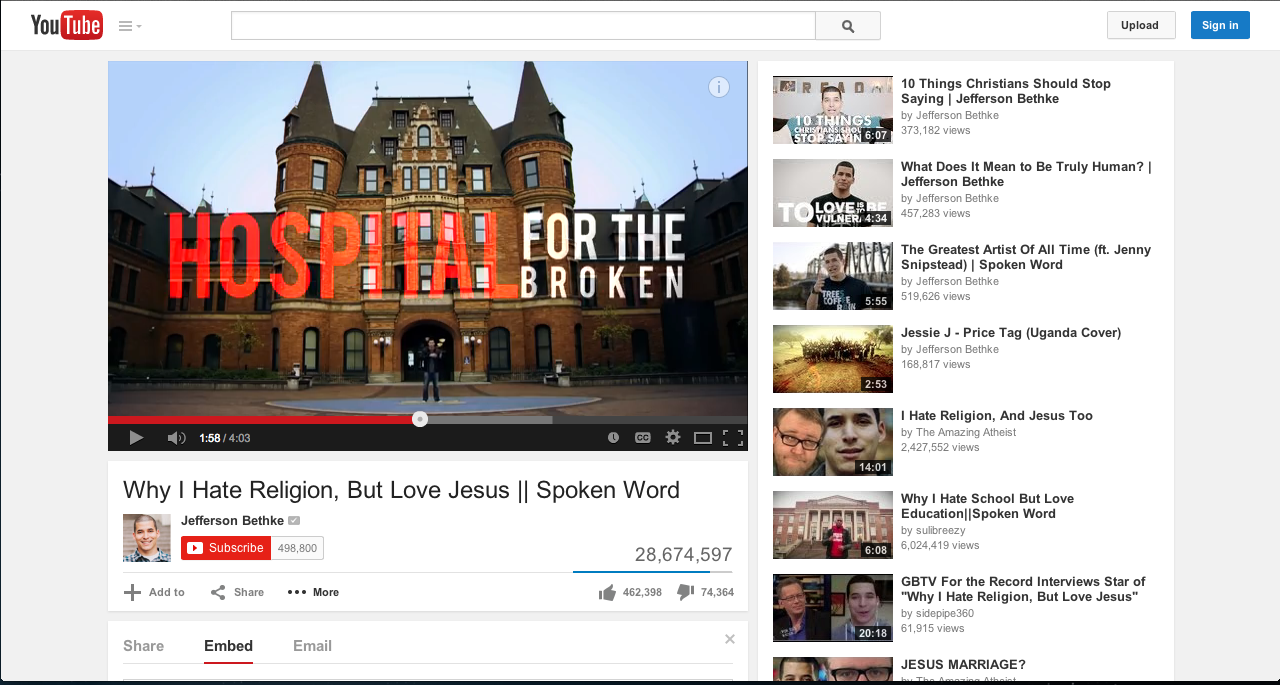Switch to the Share tab
Viewport: 1280px width, 685px height.
pos(143,646)
